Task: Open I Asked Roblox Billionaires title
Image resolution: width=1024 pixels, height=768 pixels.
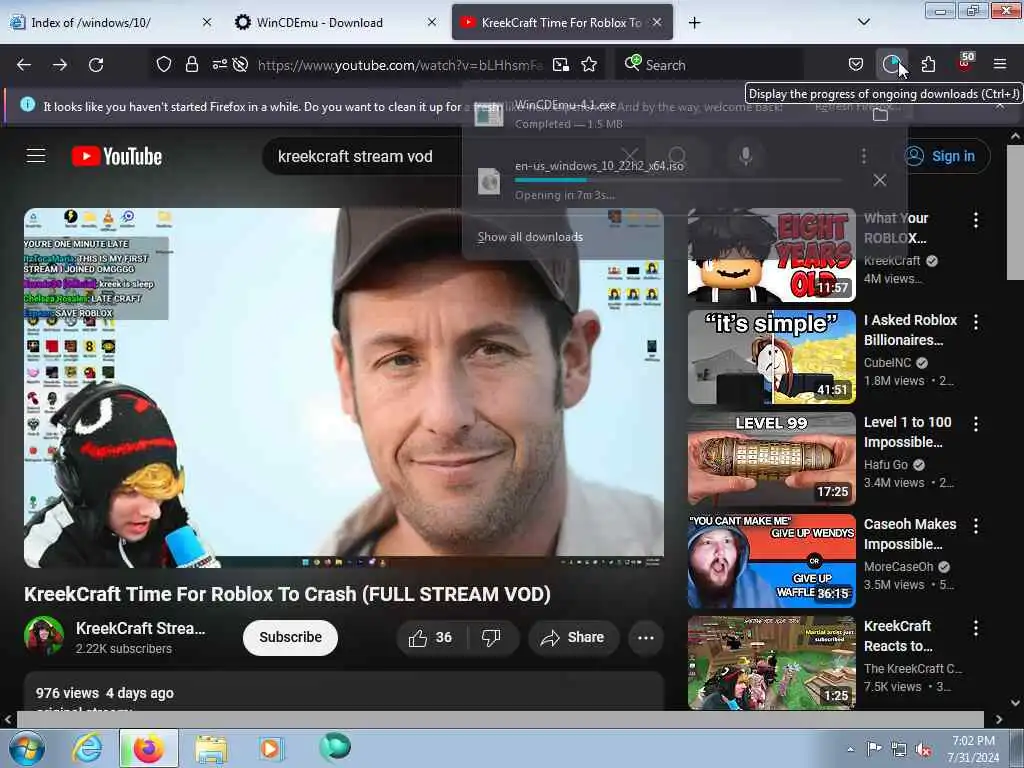Action: coord(910,330)
